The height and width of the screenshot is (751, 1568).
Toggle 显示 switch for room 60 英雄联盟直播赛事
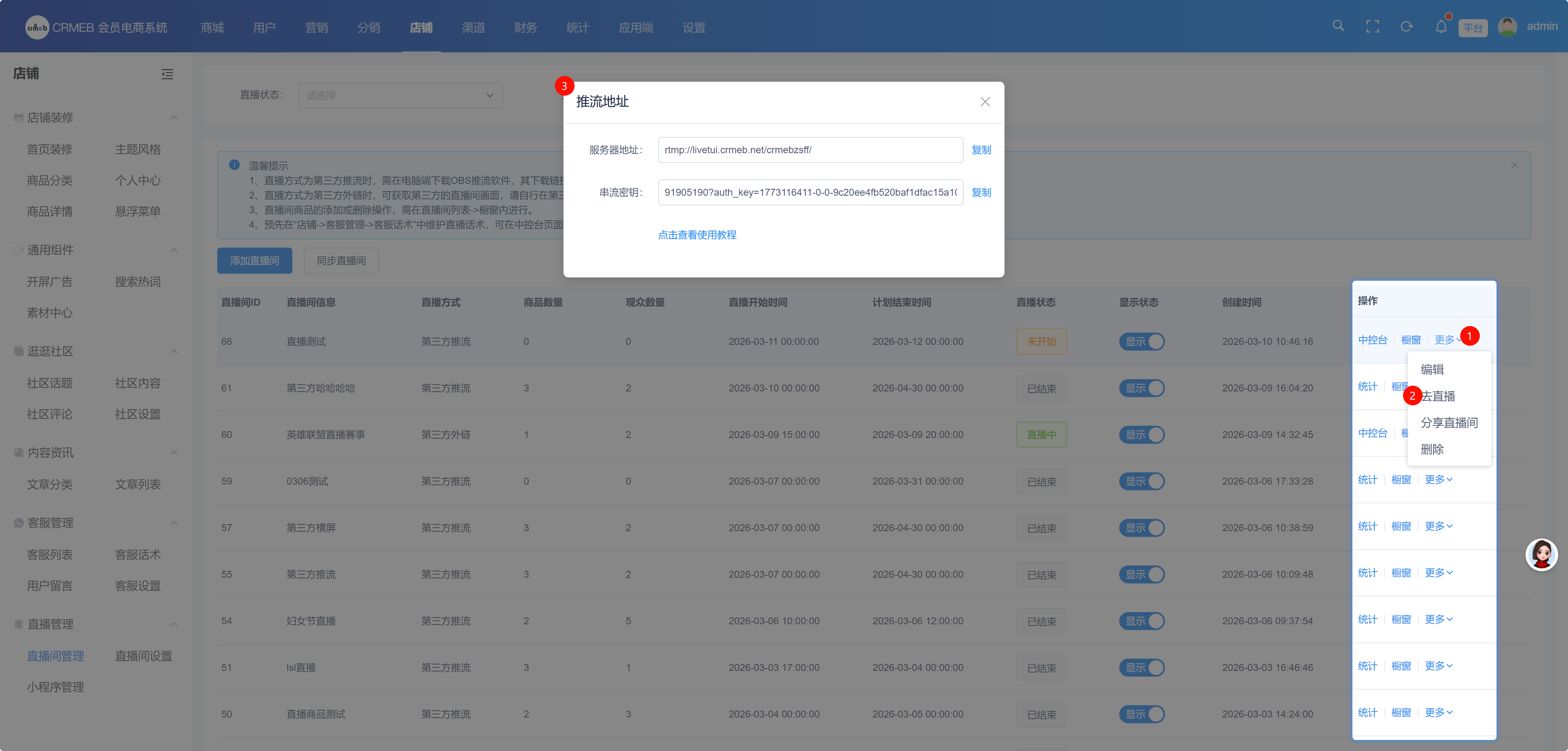pos(1141,435)
